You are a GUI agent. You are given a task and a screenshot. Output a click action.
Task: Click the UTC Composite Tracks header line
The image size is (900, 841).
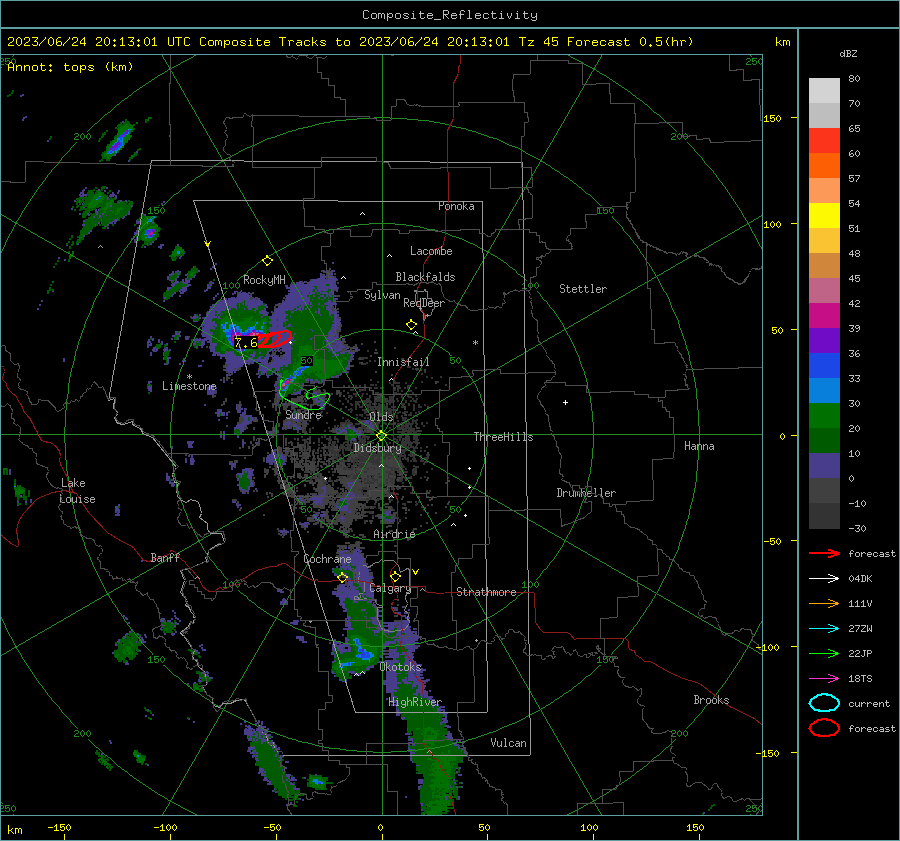(350, 42)
